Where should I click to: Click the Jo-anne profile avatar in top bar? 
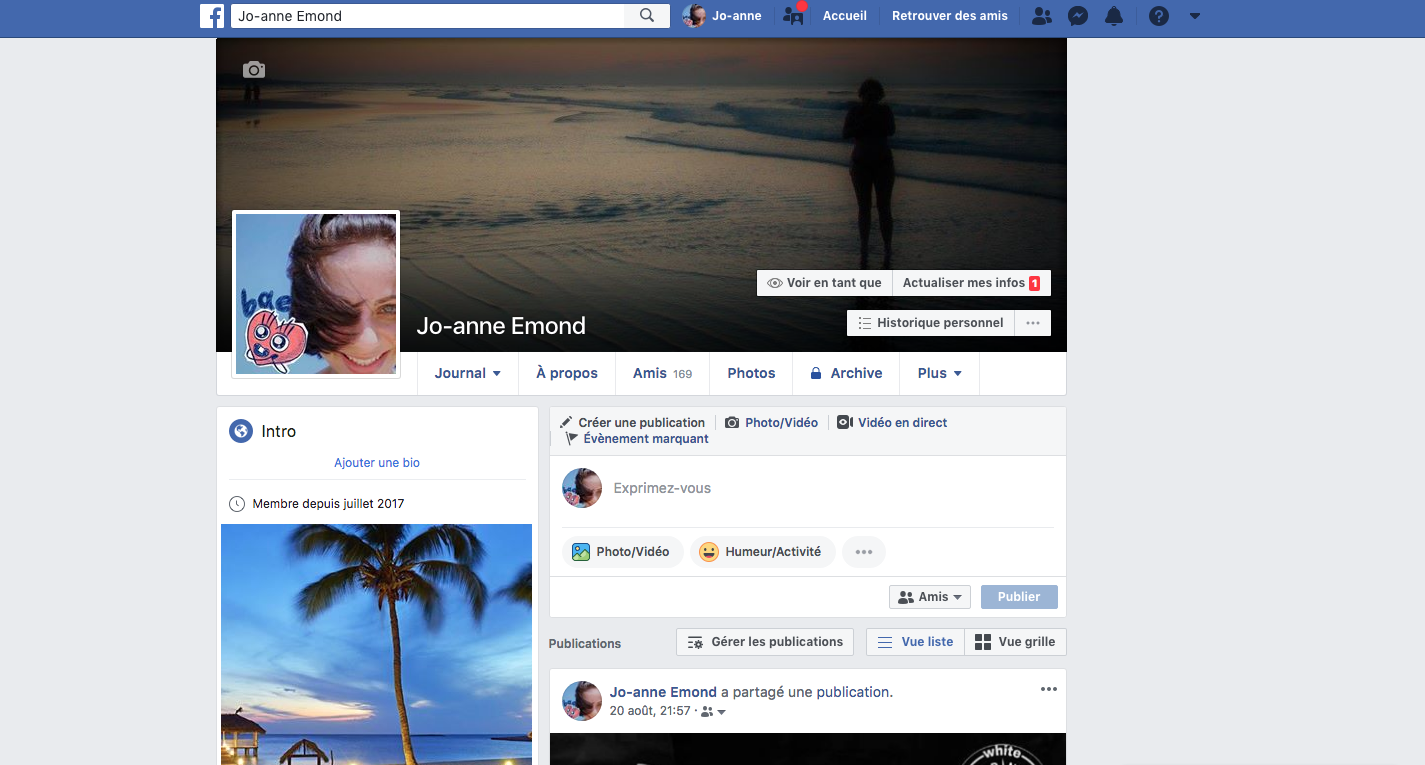(x=694, y=16)
